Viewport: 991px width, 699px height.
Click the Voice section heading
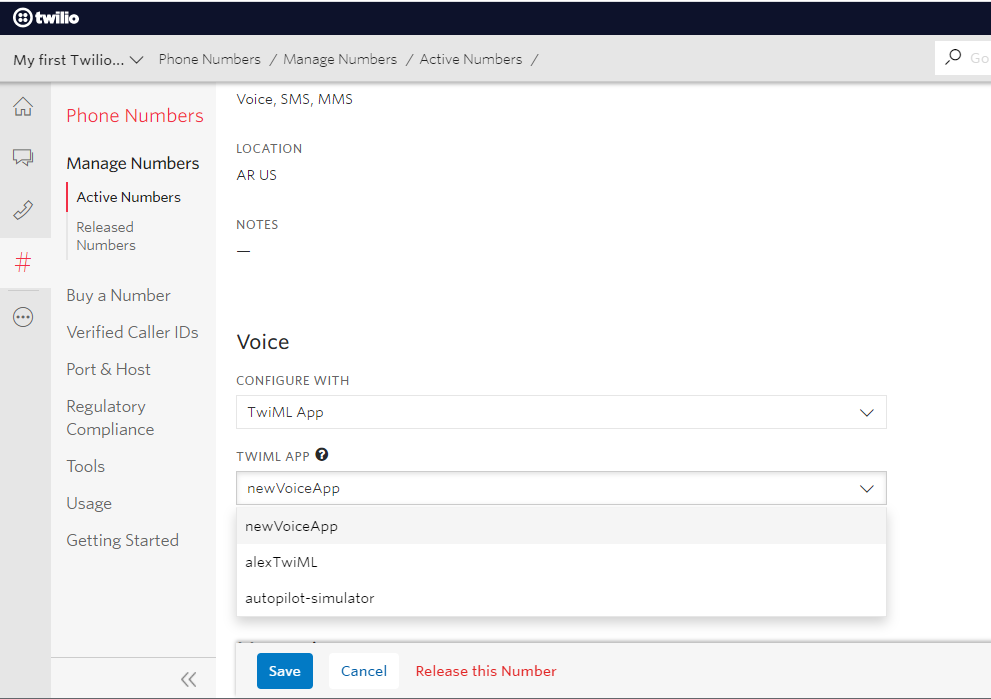(x=262, y=342)
